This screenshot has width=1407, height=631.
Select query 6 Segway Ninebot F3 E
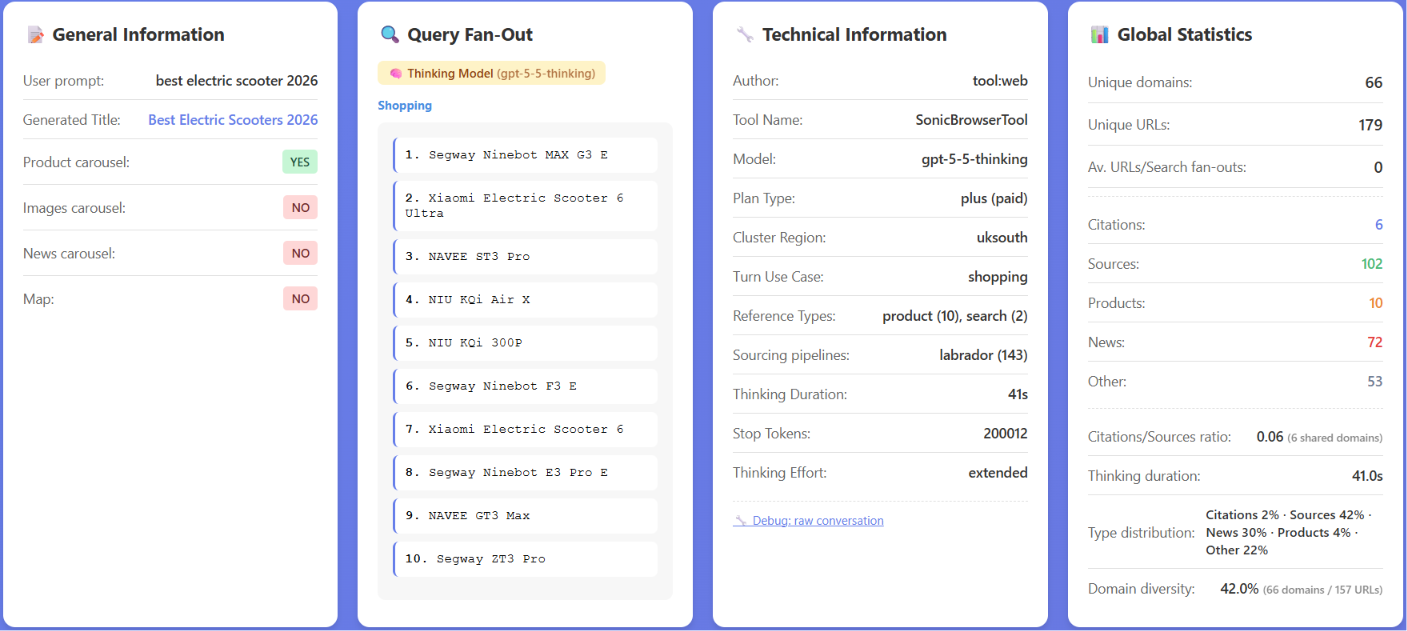coord(525,386)
